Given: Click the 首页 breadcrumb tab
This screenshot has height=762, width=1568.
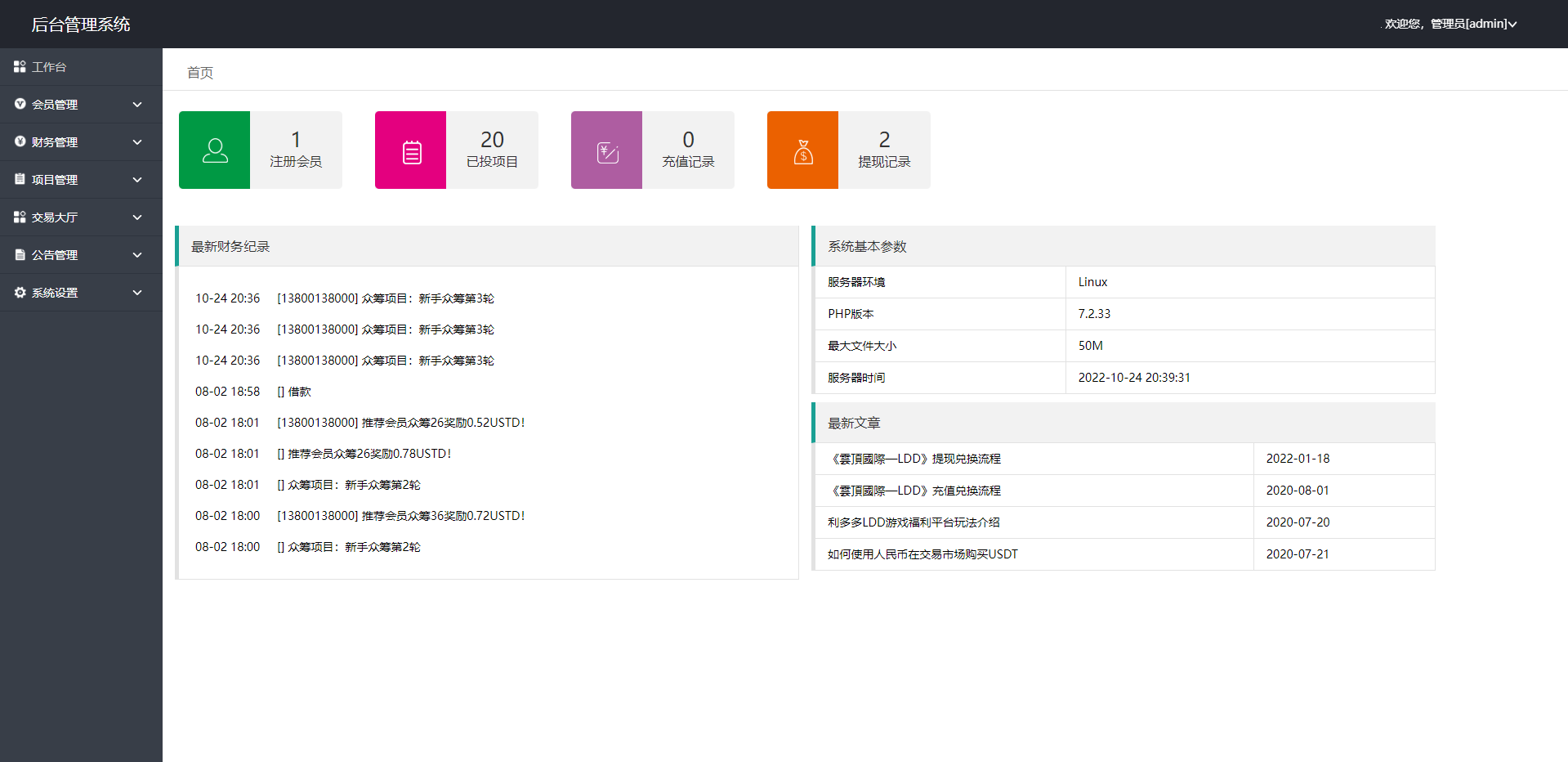Looking at the screenshot, I should click(x=200, y=73).
